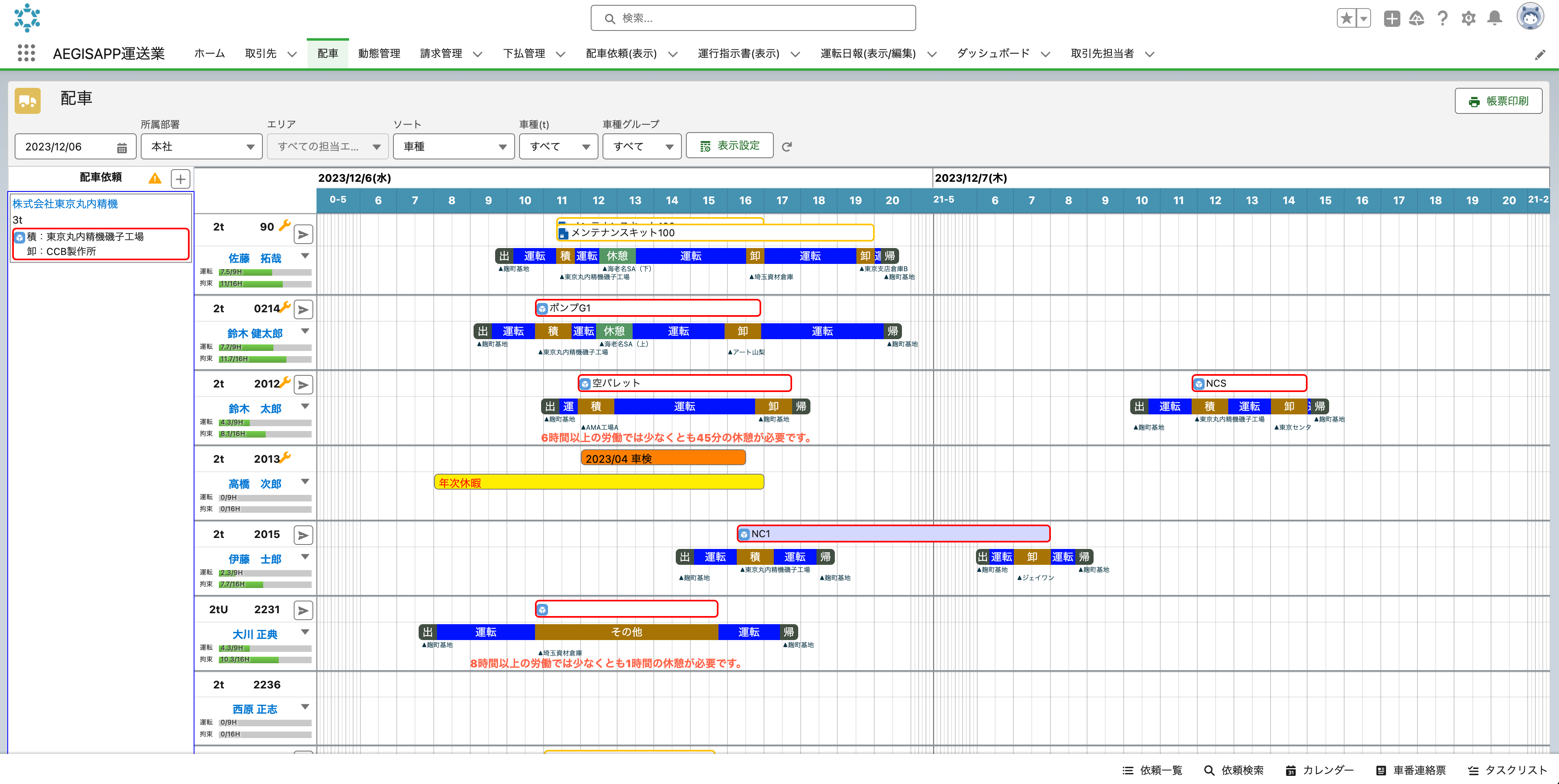
Task: Go to the ホーム tab
Action: [x=210, y=53]
